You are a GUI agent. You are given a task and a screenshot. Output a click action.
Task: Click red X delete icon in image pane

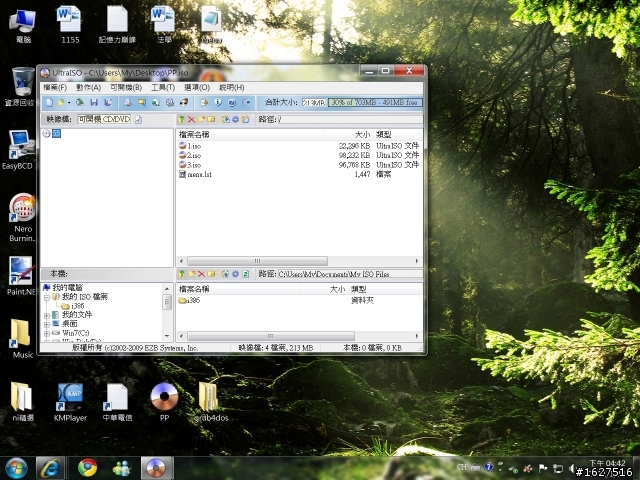(x=191, y=119)
